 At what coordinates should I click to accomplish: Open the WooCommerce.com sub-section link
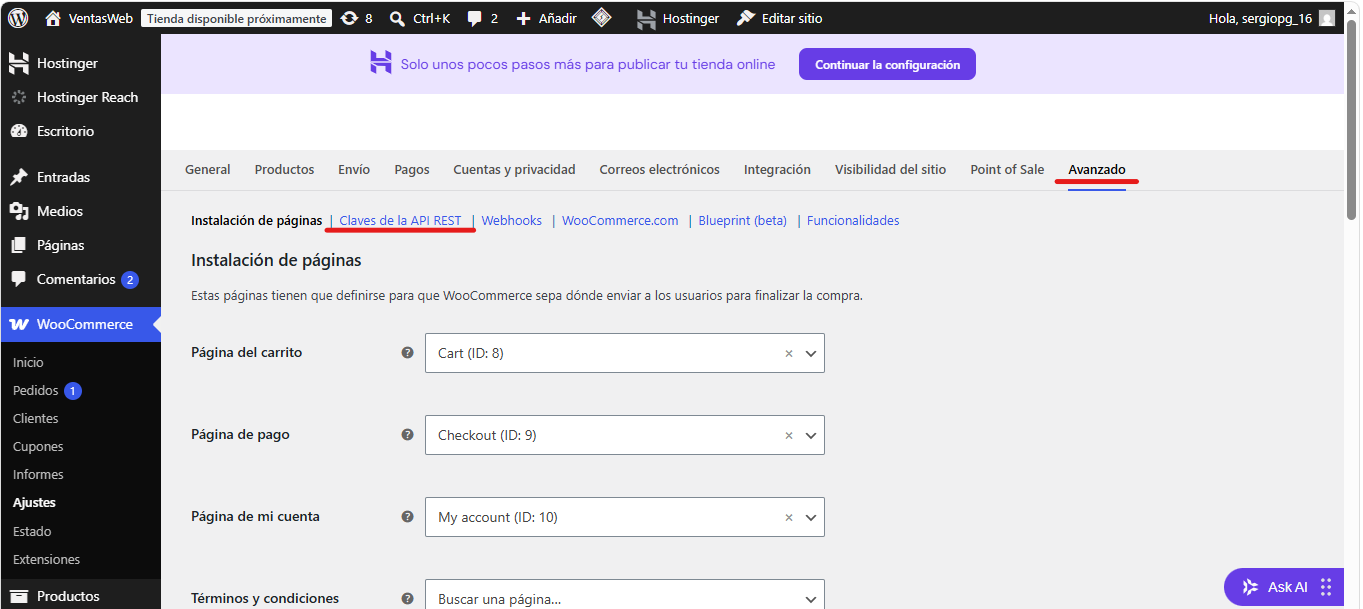(x=620, y=220)
